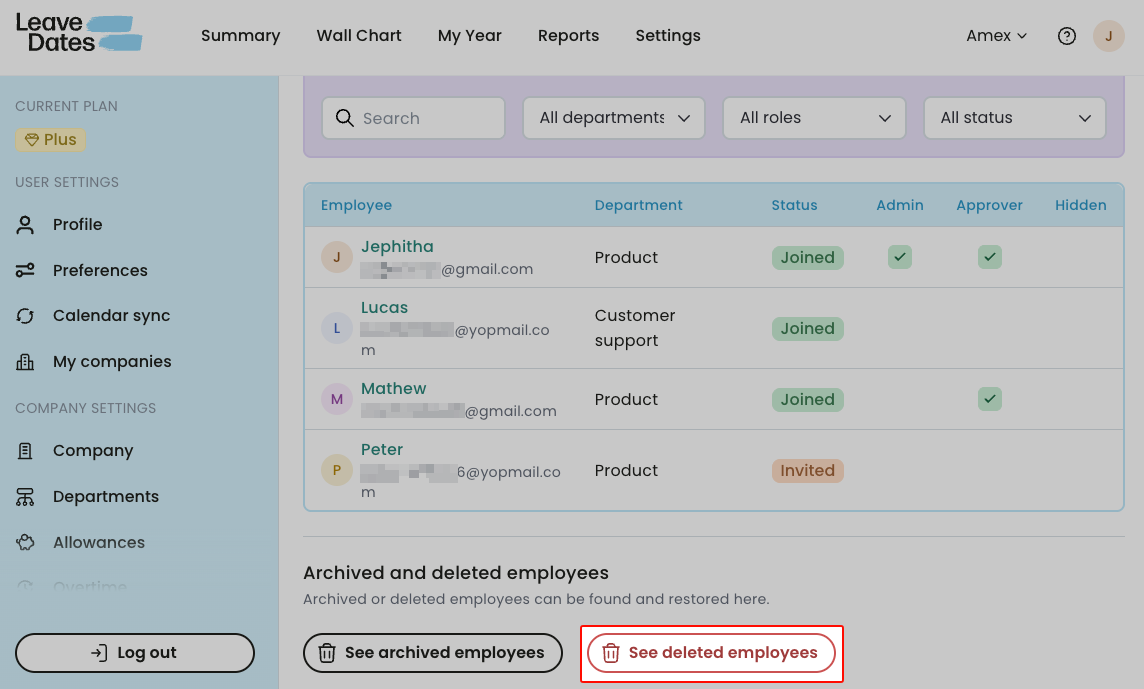The width and height of the screenshot is (1144, 689).
Task: Select Allowances in the sidebar
Action: [x=98, y=542]
